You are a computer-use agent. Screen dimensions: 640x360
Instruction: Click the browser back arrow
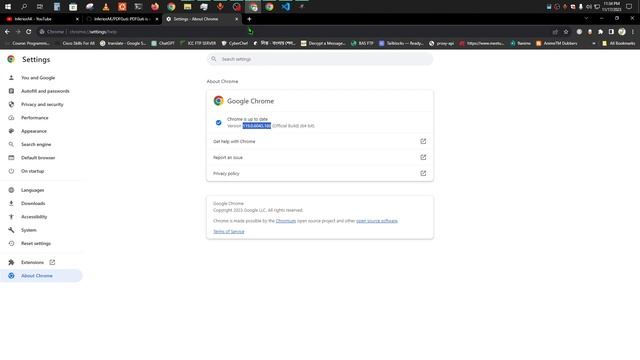pyautogui.click(x=7, y=31)
